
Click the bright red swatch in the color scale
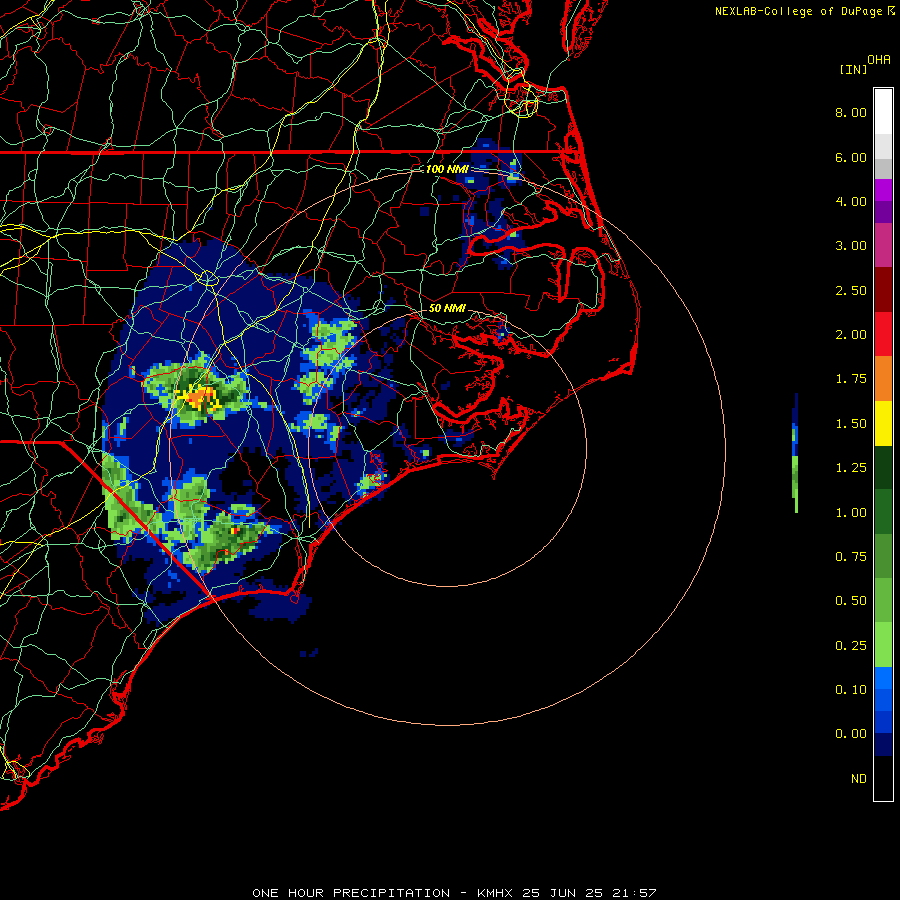click(883, 334)
